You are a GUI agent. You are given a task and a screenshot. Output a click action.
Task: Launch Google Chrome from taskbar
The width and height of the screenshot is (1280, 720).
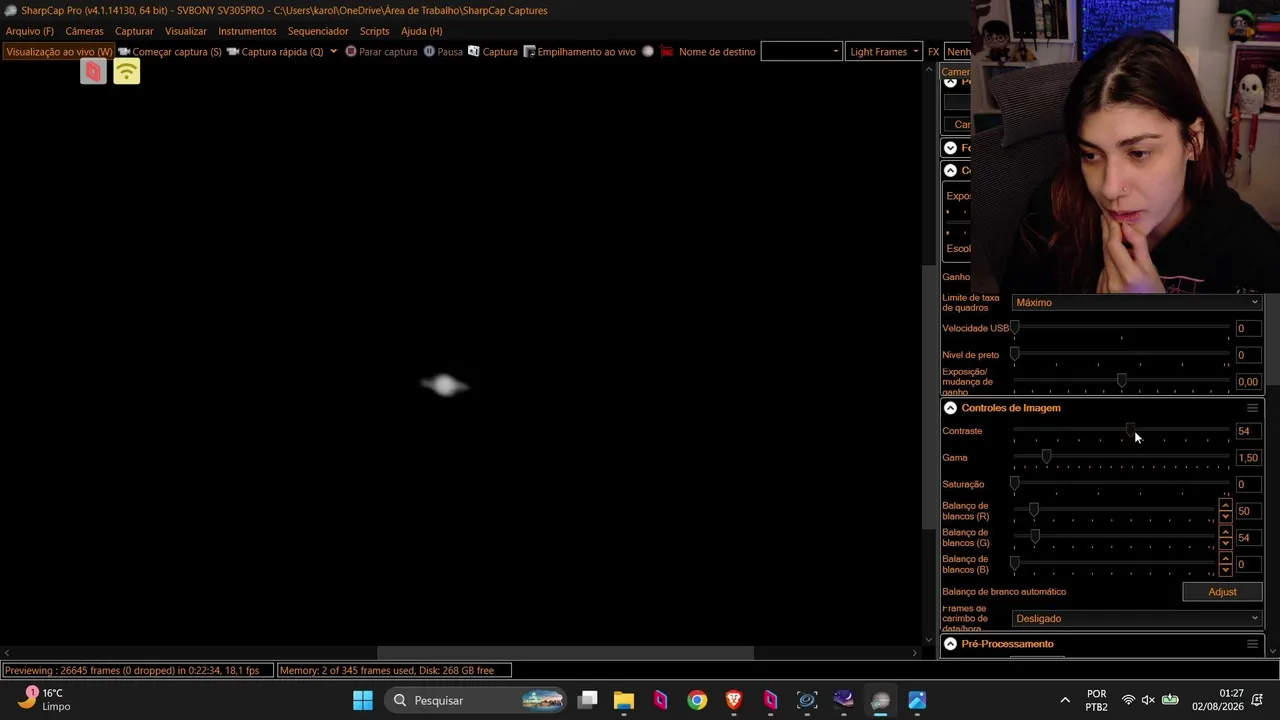click(x=697, y=700)
